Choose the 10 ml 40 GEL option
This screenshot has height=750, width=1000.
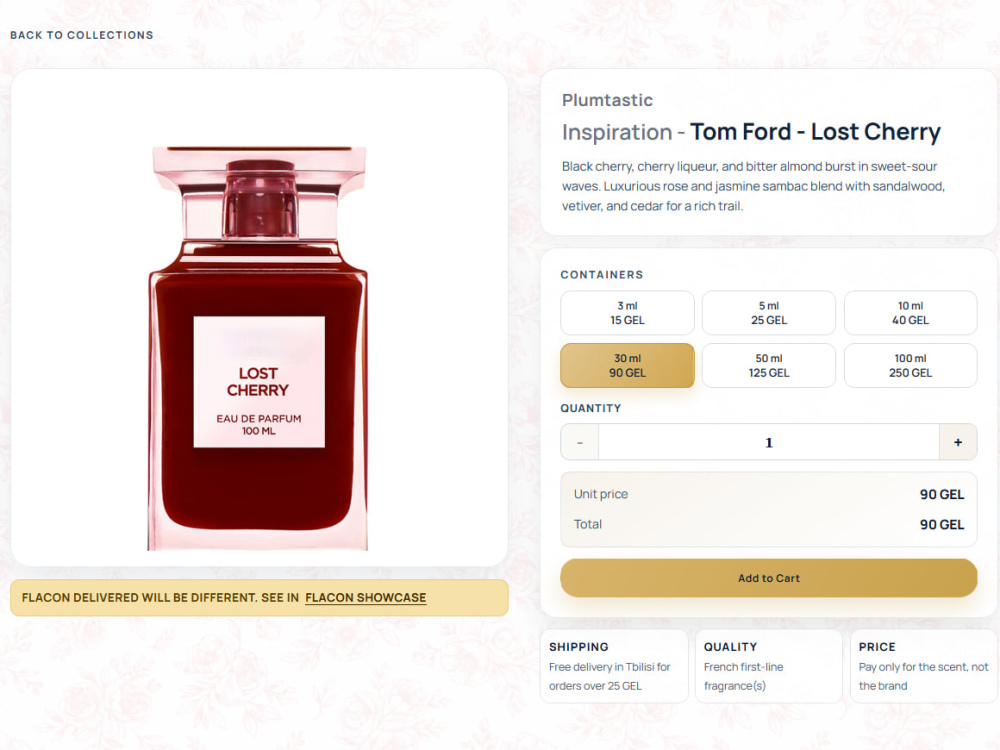pos(910,313)
